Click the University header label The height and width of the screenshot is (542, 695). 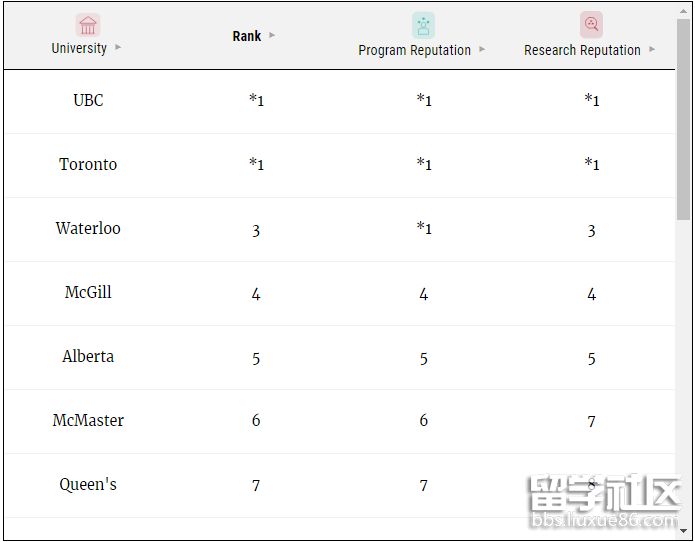pyautogui.click(x=79, y=48)
